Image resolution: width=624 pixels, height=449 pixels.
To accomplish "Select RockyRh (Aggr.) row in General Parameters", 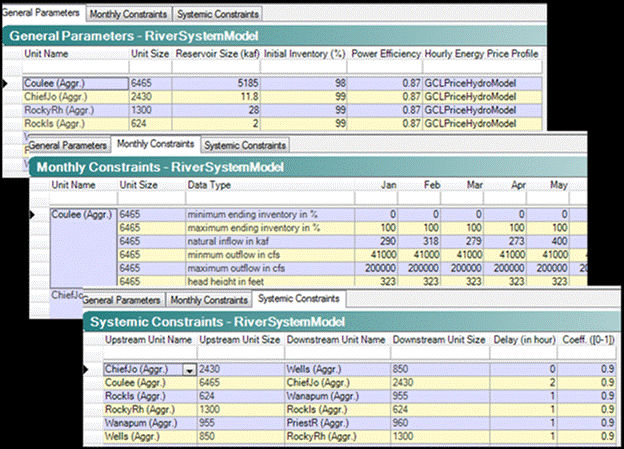I will click(x=282, y=110).
